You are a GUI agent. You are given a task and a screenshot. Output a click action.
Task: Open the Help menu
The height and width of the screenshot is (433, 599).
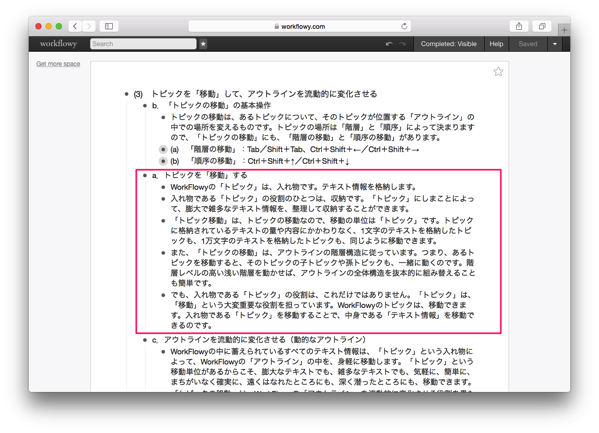(496, 44)
